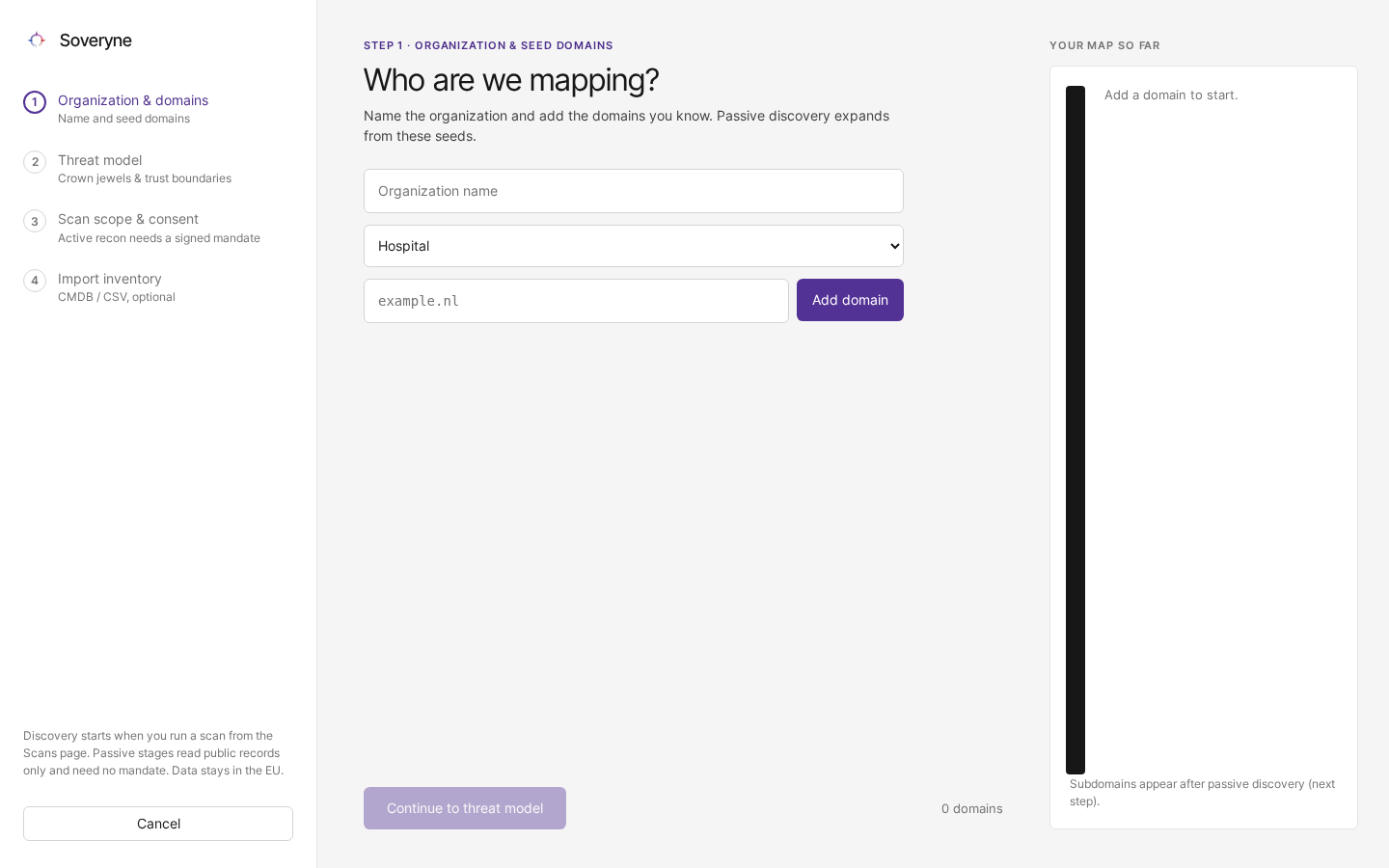This screenshot has width=1389, height=868.
Task: Go to Import inventory step
Action: (x=158, y=287)
